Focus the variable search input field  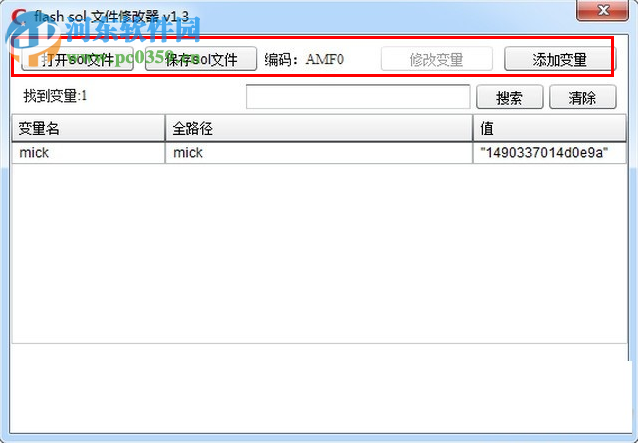pyautogui.click(x=358, y=97)
